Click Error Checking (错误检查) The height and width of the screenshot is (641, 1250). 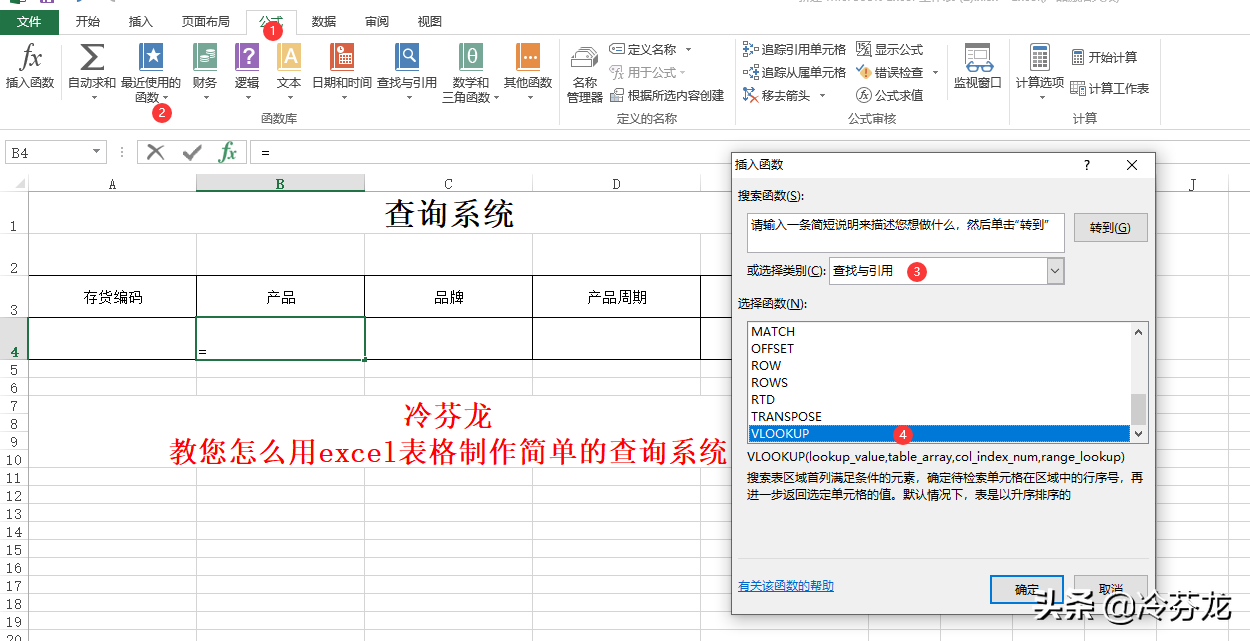(x=890, y=72)
